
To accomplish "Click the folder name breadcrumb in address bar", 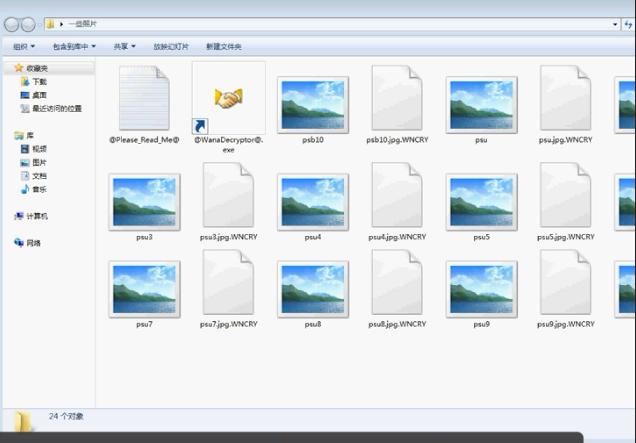I will [x=83, y=24].
